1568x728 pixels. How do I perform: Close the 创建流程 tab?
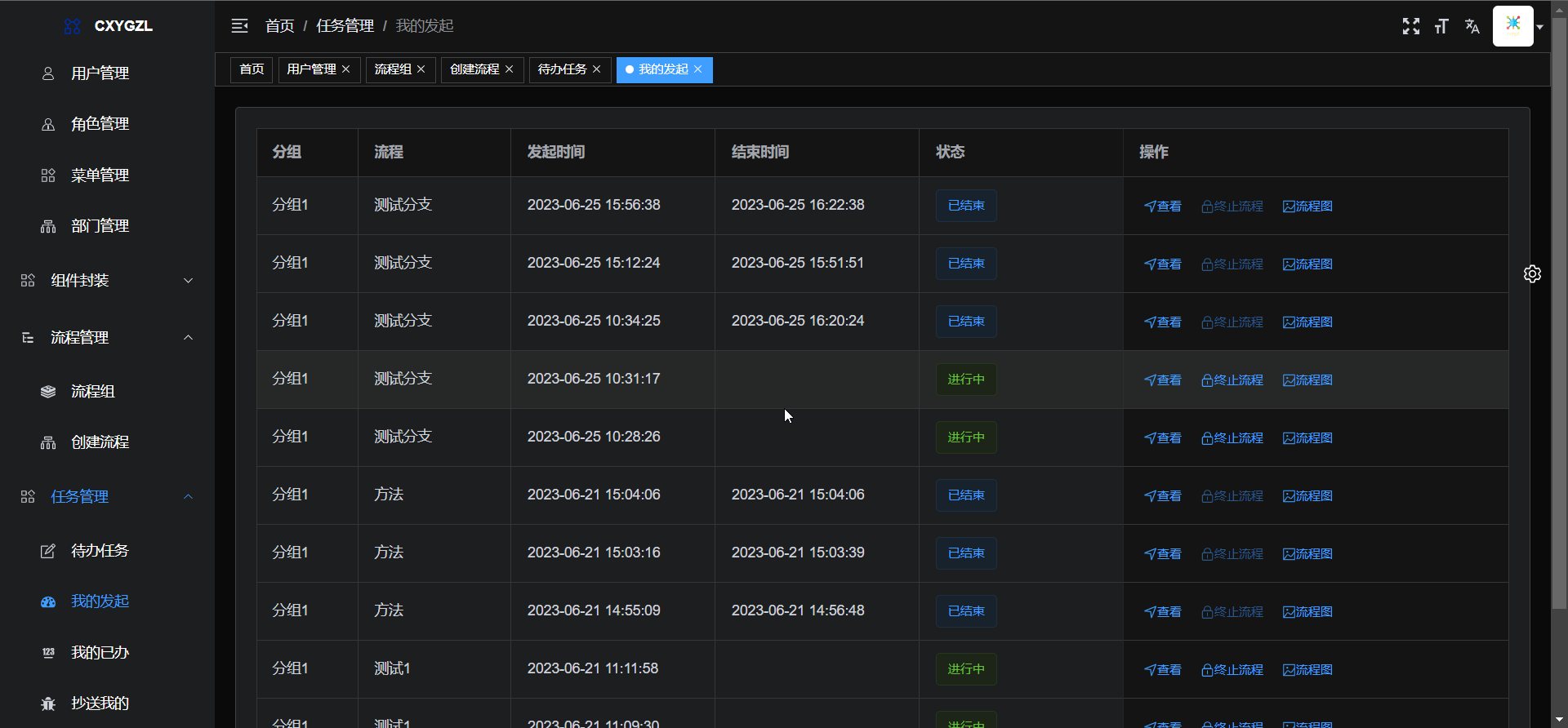pyautogui.click(x=510, y=69)
